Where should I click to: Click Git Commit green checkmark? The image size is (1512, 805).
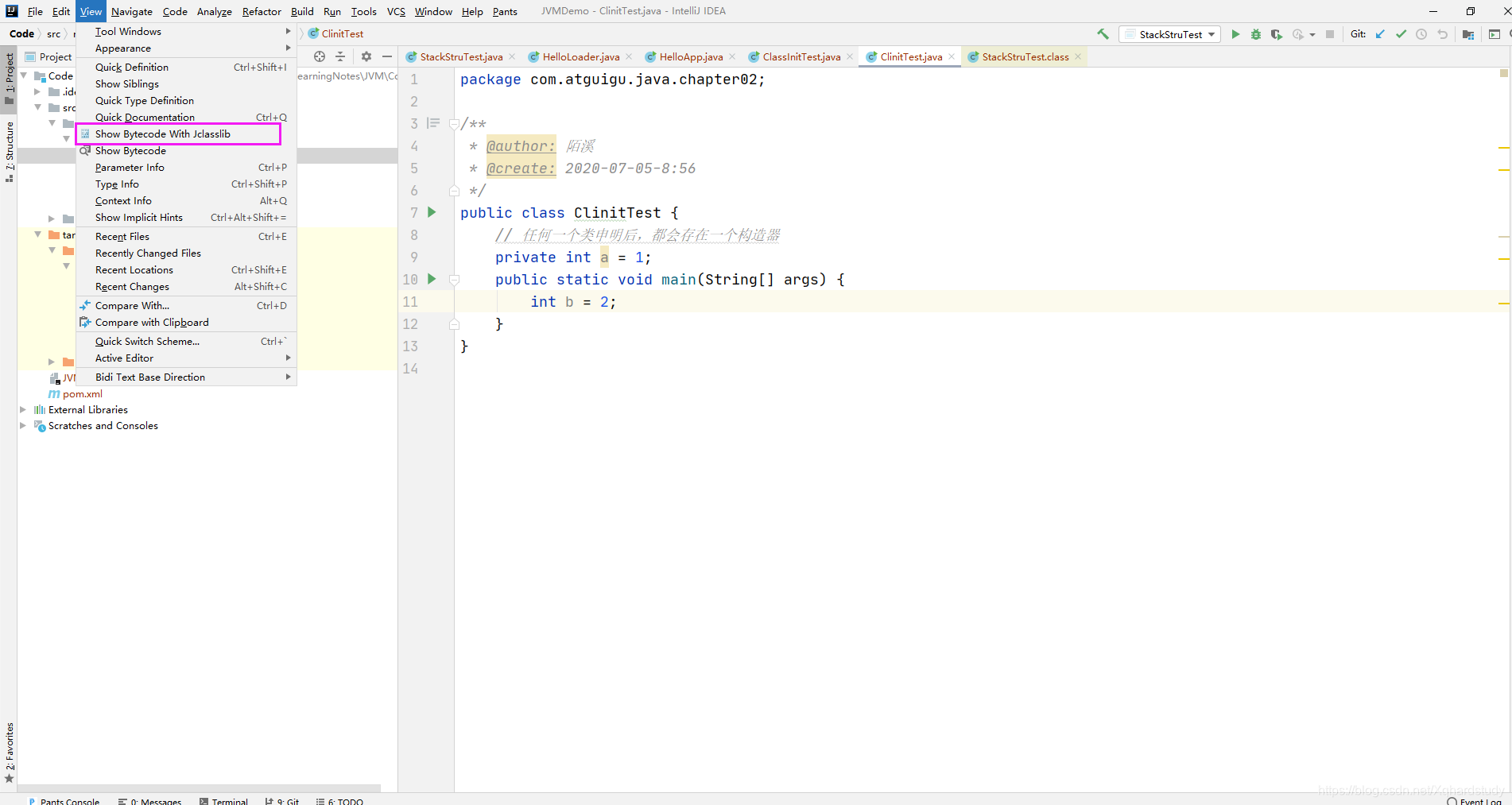point(1401,34)
